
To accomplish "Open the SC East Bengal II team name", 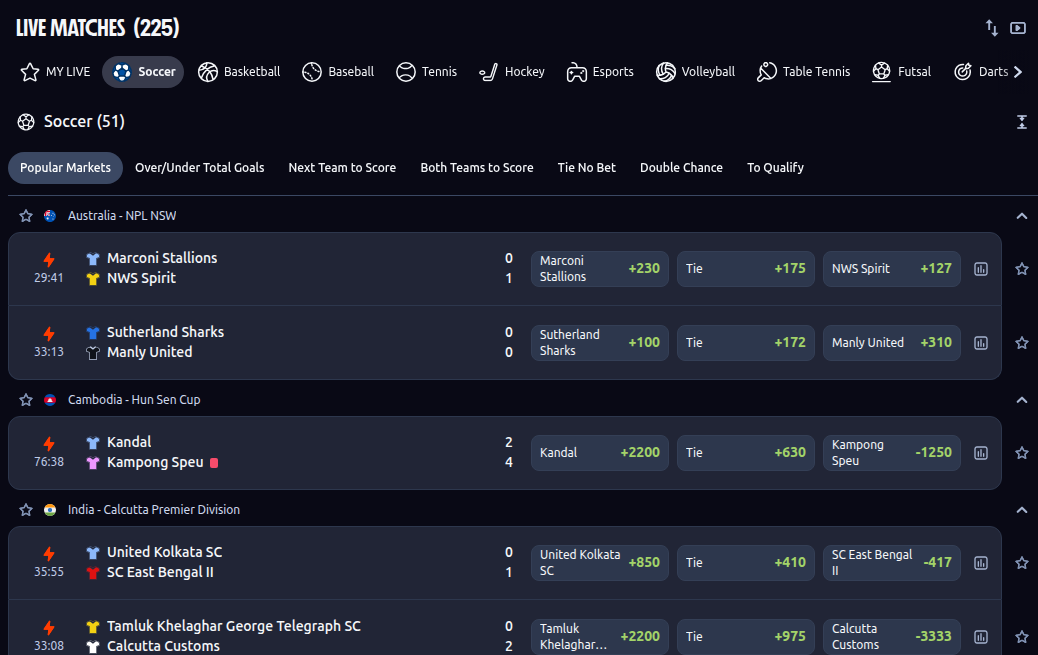I will (x=160, y=572).
